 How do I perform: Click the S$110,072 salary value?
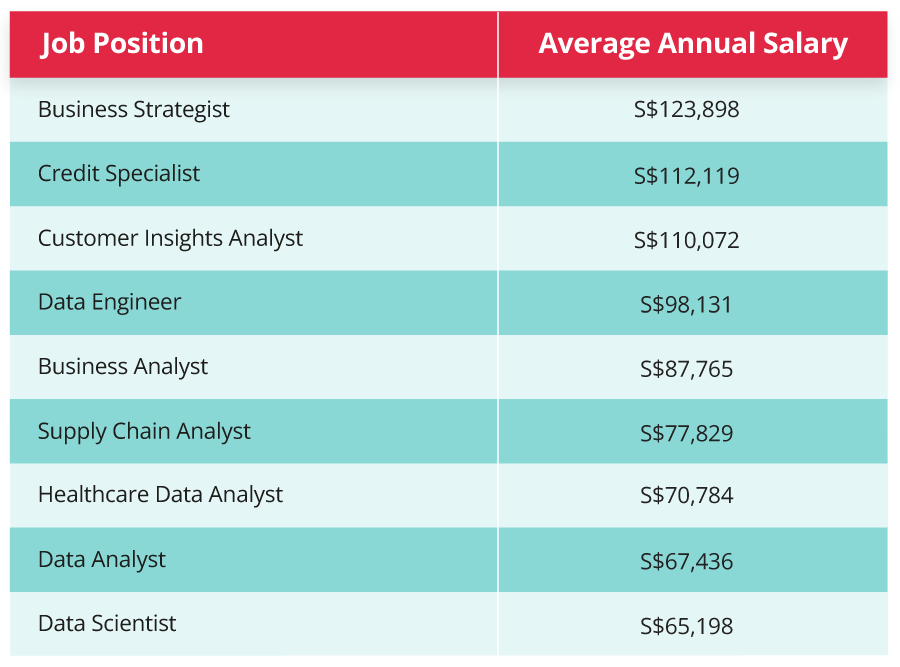[x=687, y=240]
